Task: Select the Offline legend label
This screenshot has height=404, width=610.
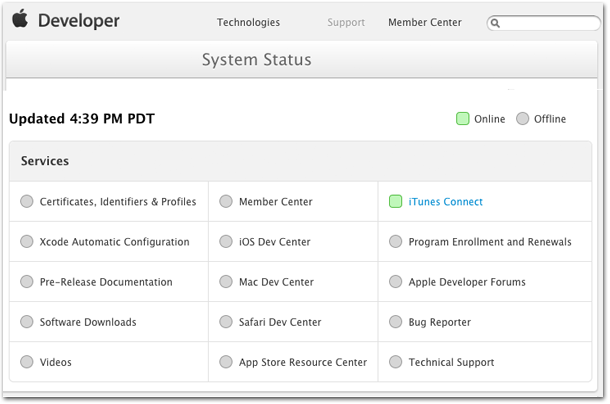Action: [550, 119]
